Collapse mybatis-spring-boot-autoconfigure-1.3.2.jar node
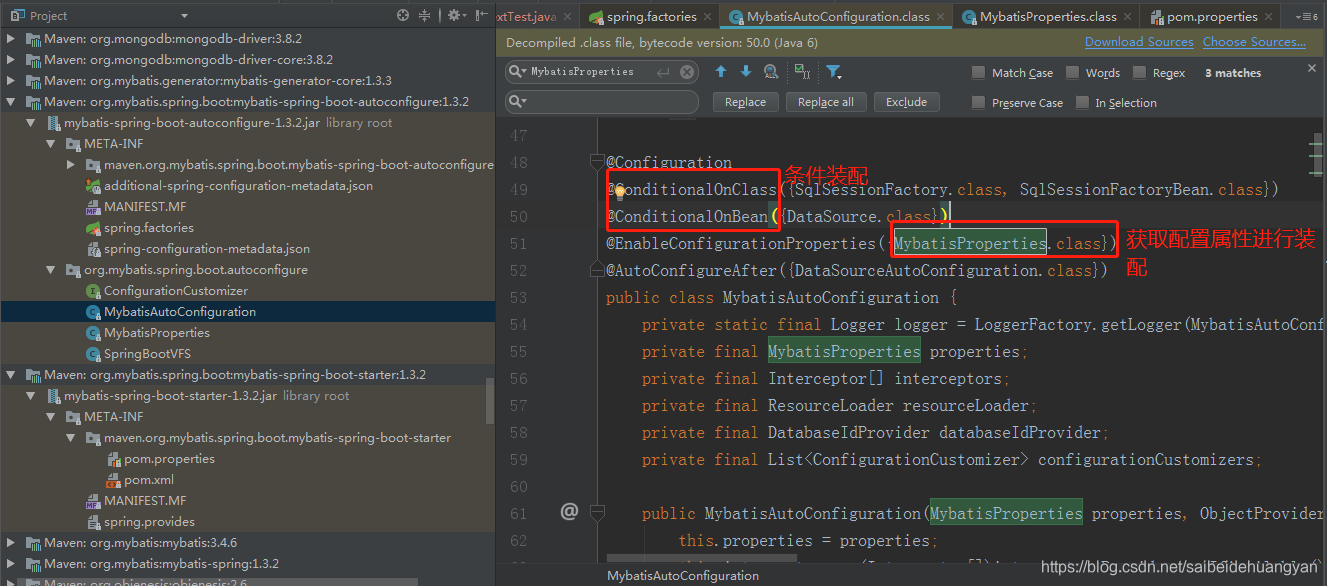1327x586 pixels. 31,122
